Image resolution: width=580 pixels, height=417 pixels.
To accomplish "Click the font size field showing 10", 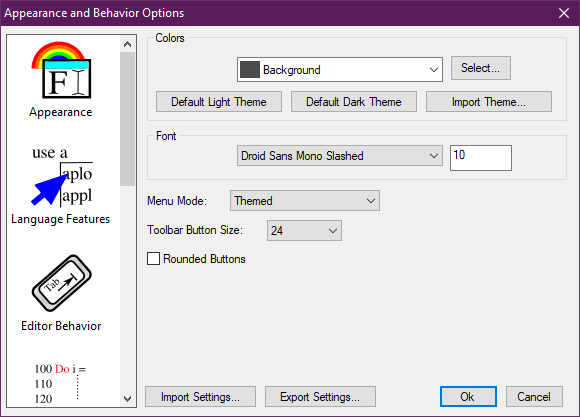I will (x=481, y=158).
